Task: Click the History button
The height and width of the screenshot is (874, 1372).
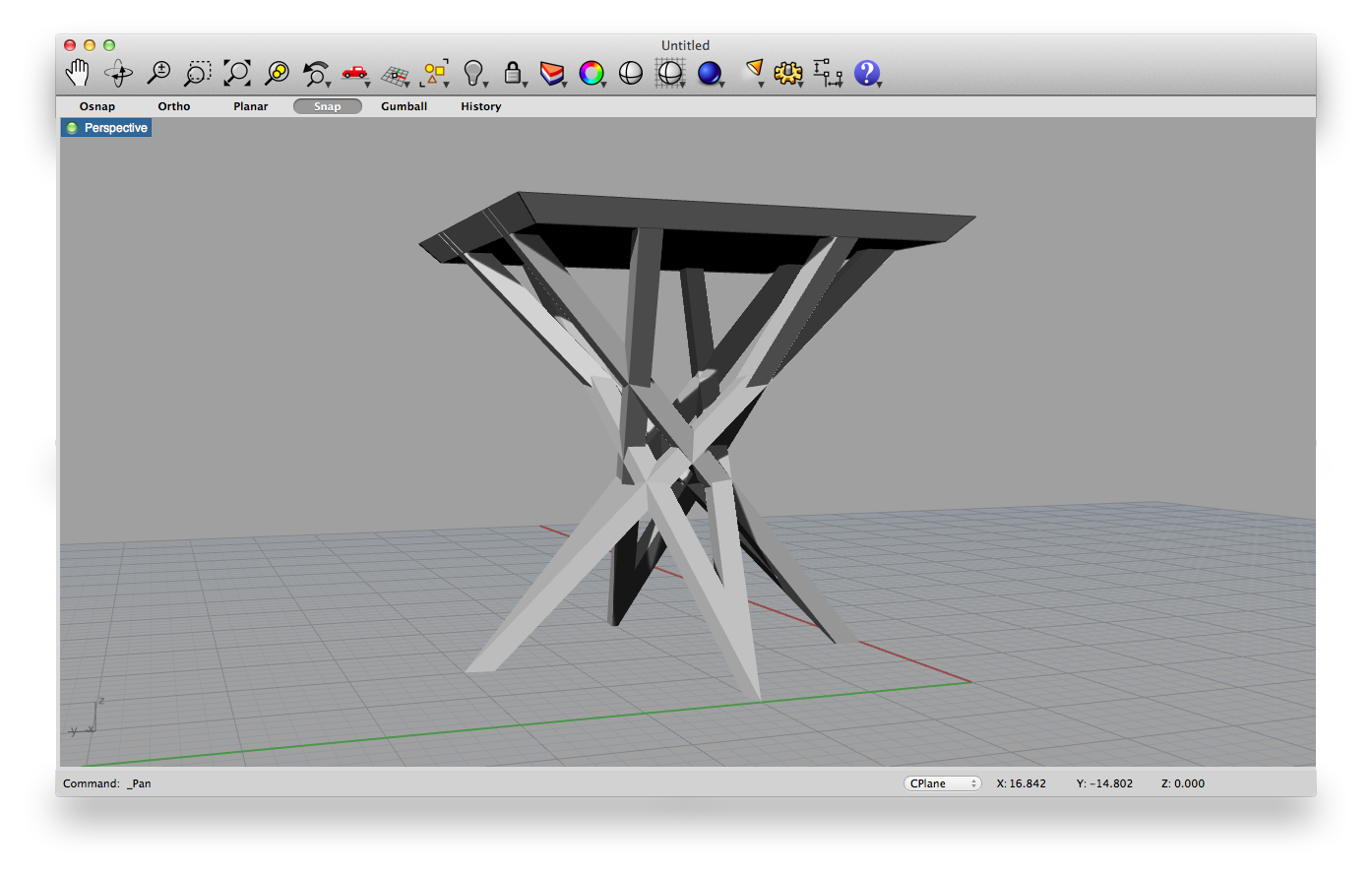Action: [479, 106]
